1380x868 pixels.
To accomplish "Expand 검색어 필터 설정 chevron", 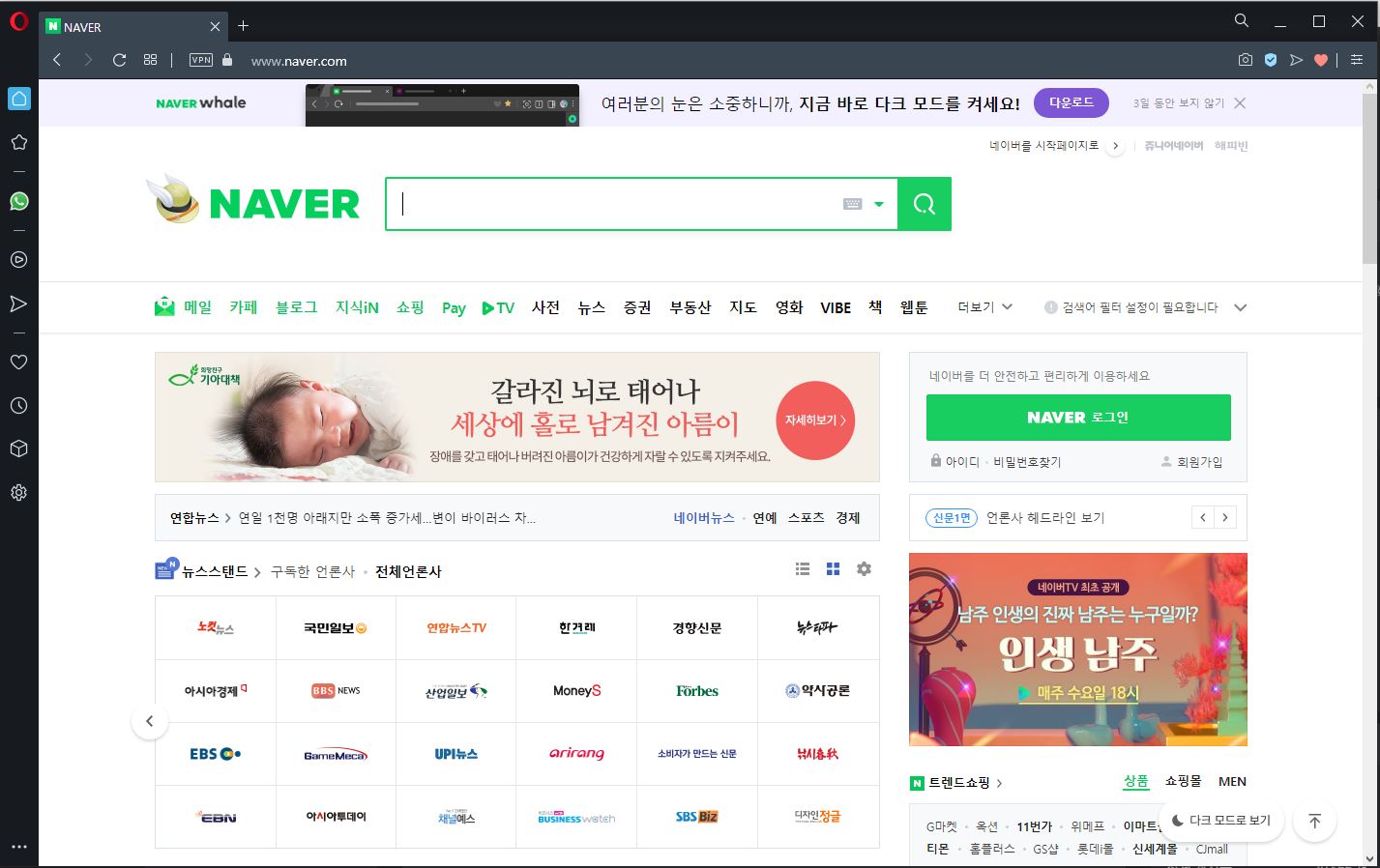I will pyautogui.click(x=1241, y=307).
